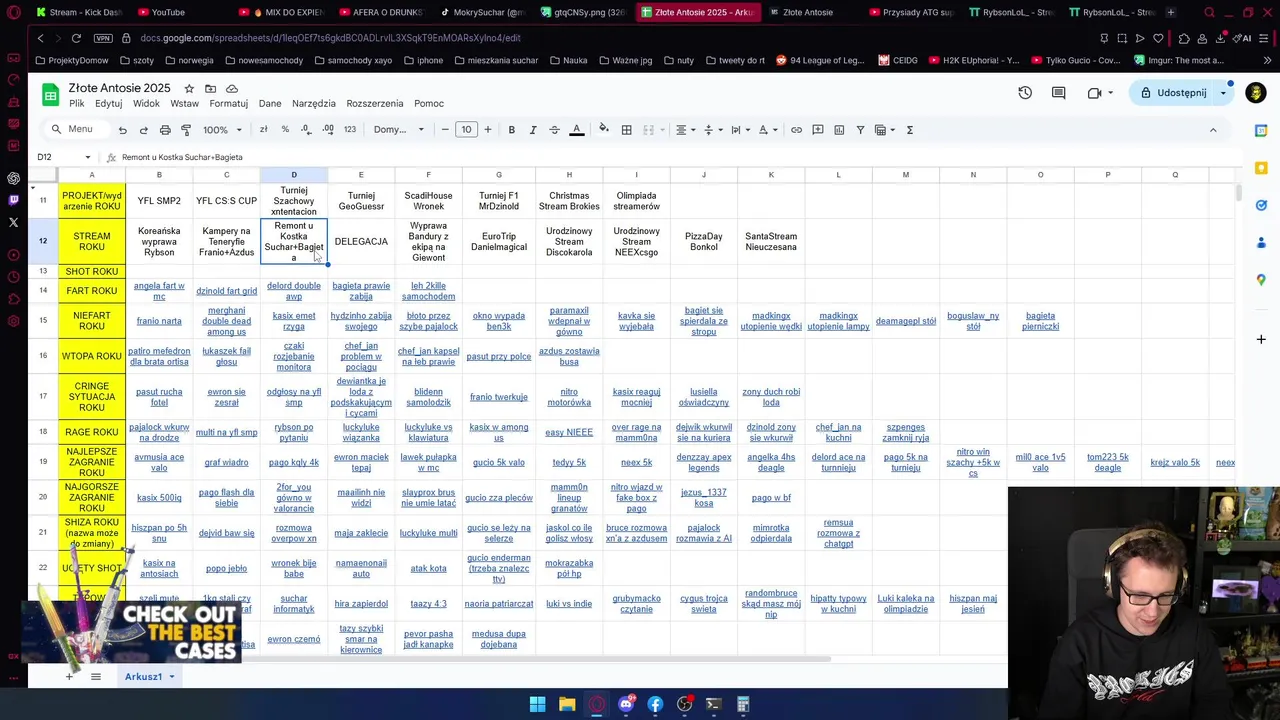Add a new sheet with plus icon
The image size is (1280, 720).
(x=69, y=676)
